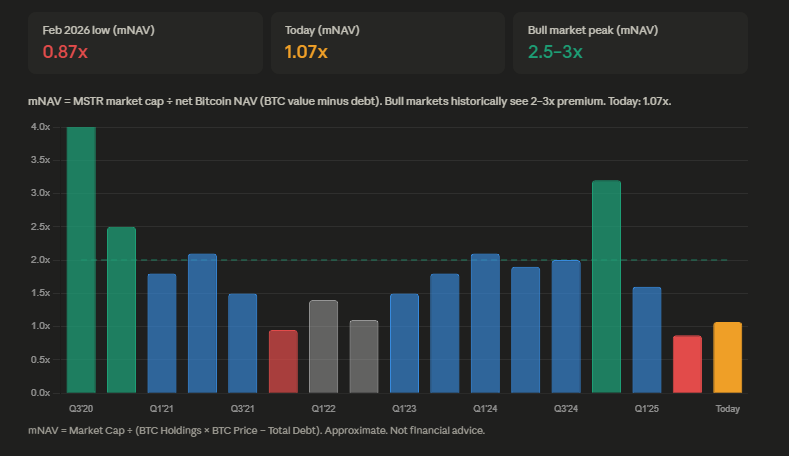This screenshot has height=456, width=789.
Task: Click the Q3'24 blue bar
Action: click(x=566, y=326)
